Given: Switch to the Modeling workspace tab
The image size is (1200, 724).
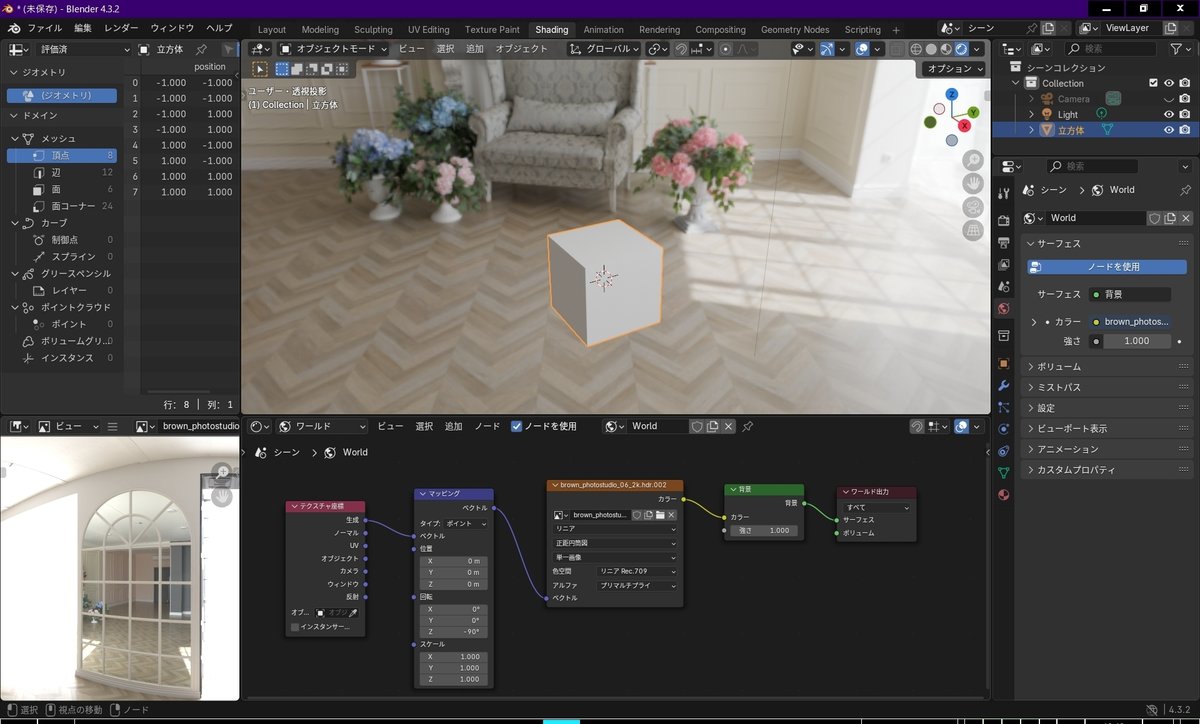Looking at the screenshot, I should [x=320, y=30].
